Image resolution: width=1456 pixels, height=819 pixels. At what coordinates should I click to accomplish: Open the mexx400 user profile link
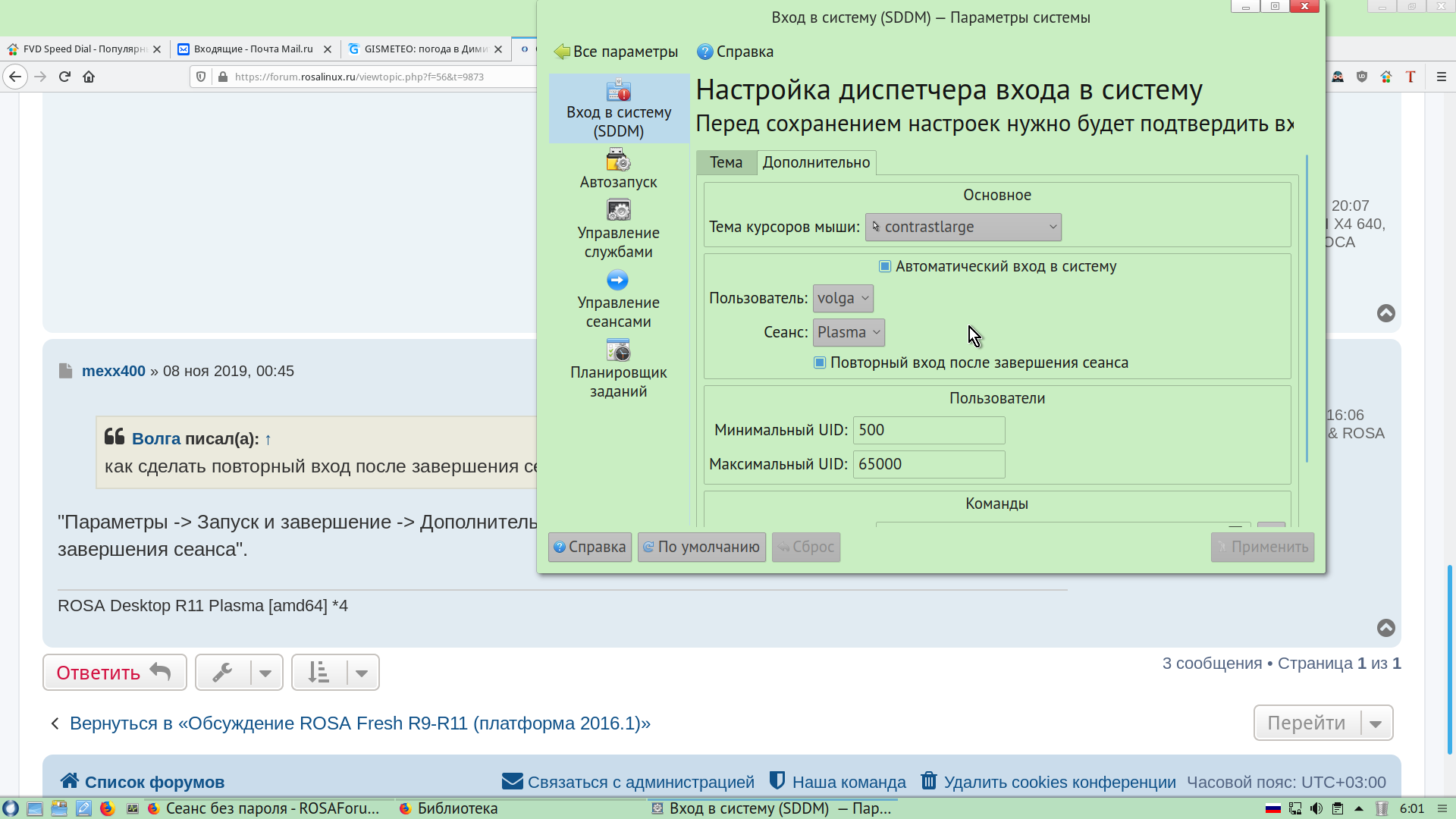pos(113,371)
